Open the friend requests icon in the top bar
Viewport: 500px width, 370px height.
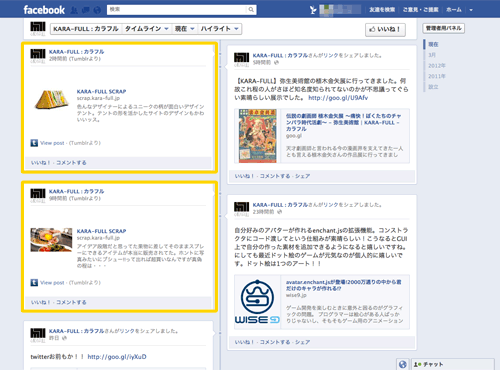(x=74, y=10)
